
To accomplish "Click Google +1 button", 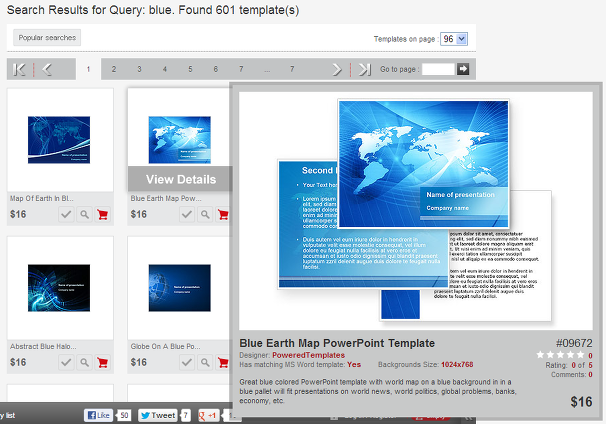I will (x=208, y=415).
